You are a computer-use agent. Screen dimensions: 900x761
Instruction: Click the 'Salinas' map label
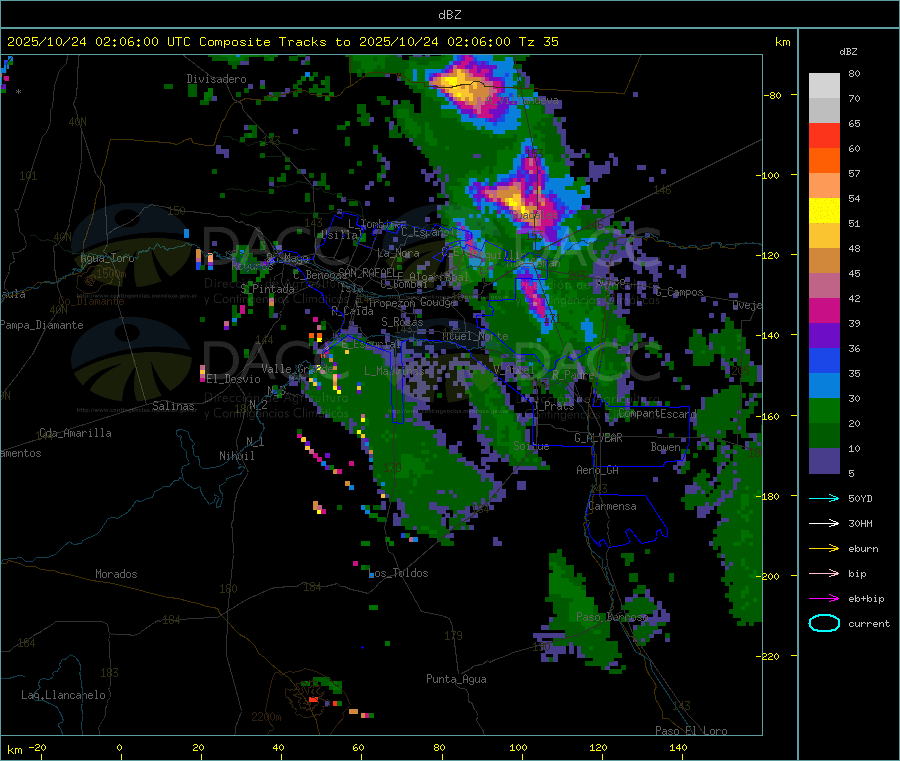coord(173,406)
